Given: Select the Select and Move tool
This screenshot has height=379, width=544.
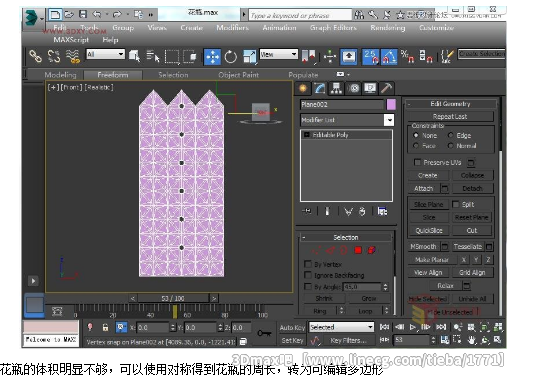Looking at the screenshot, I should (x=212, y=57).
